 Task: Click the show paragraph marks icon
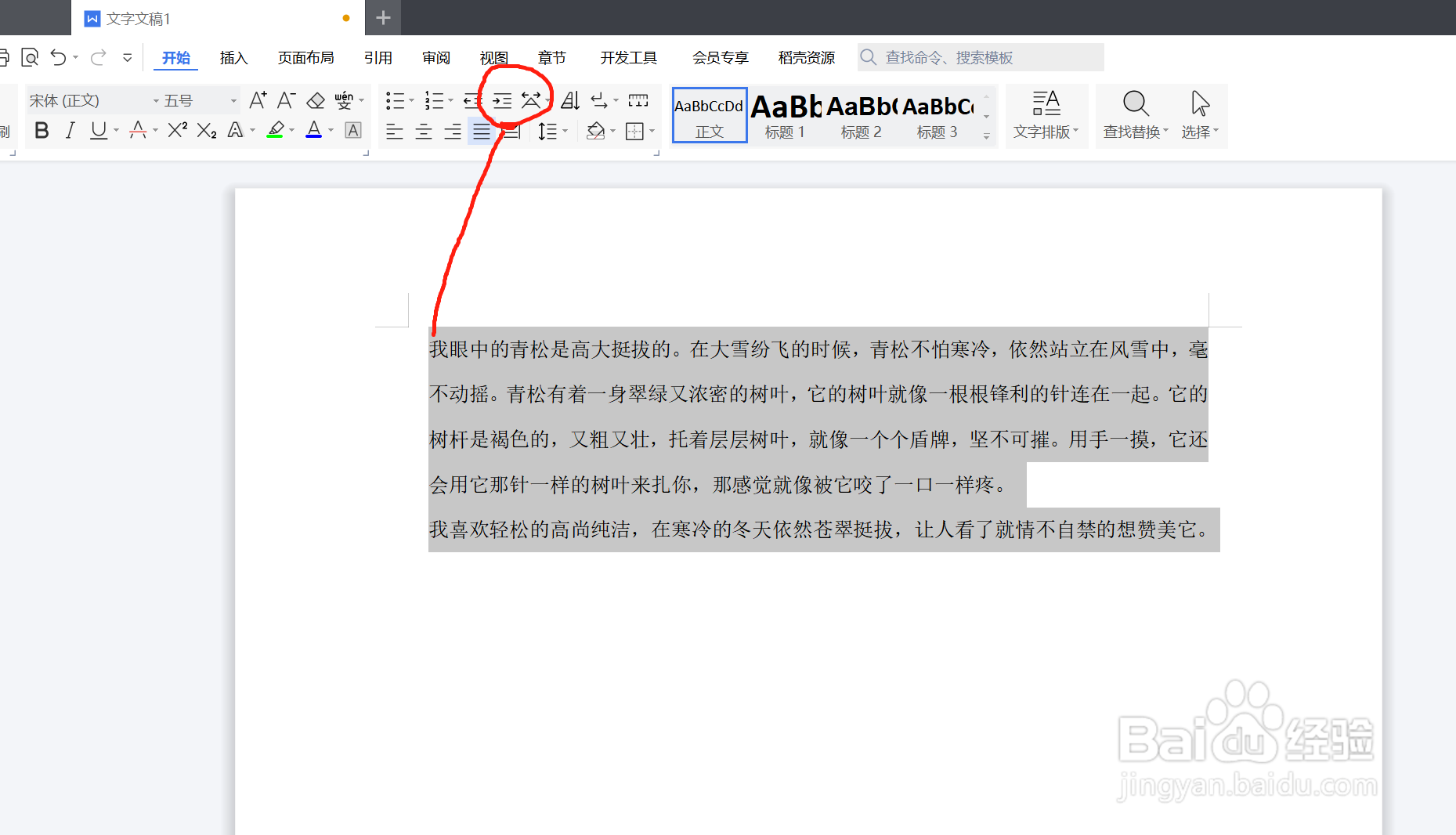tap(599, 101)
